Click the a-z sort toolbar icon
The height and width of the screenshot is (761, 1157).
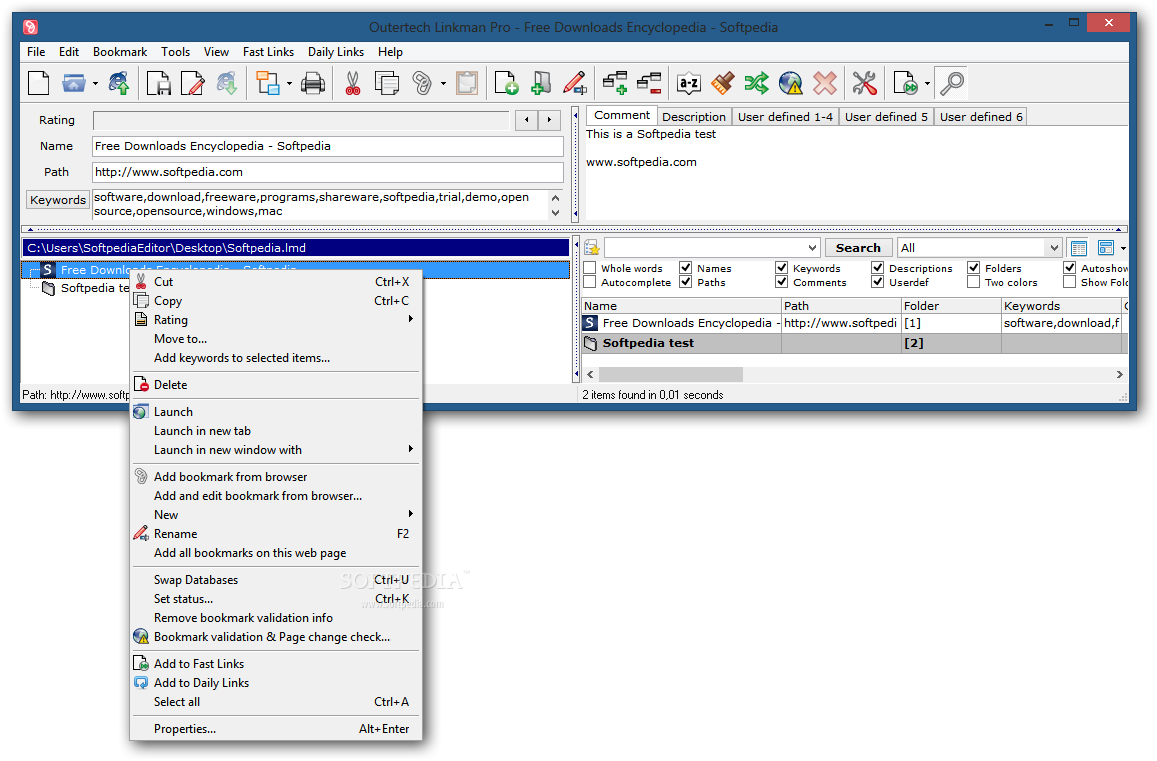[688, 83]
